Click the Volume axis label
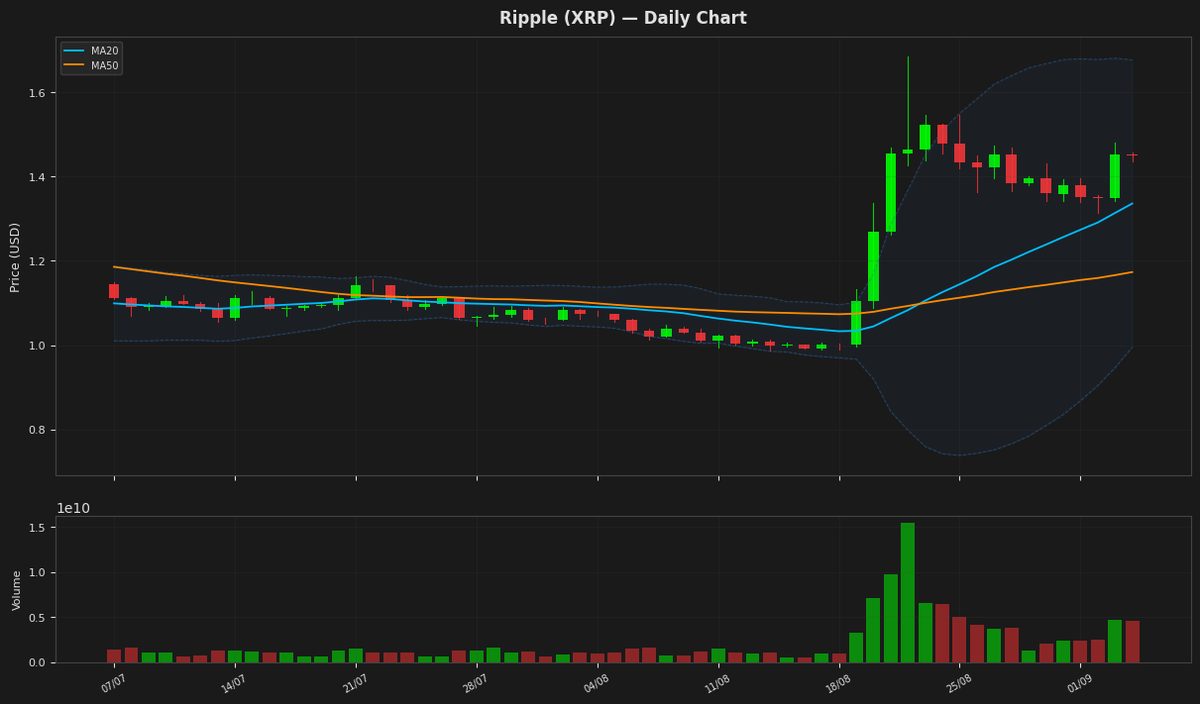1200x704 pixels. [16, 590]
